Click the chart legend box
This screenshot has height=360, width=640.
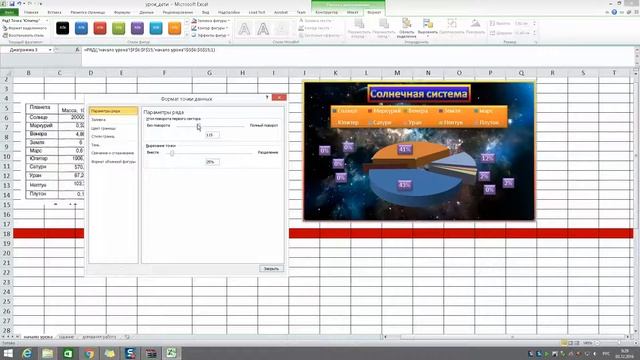coord(419,116)
